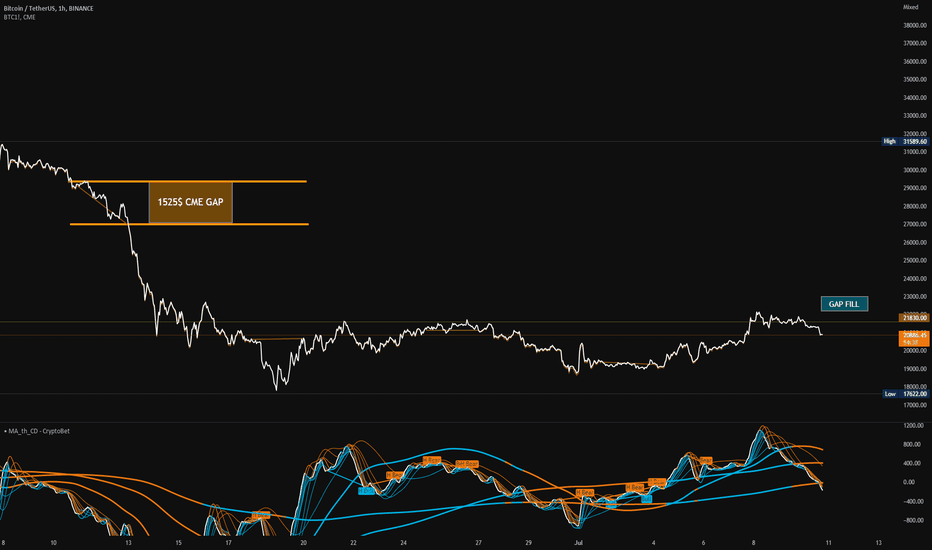The height and width of the screenshot is (550, 932).
Task: Click the 17000.00 price axis label
Action: point(915,406)
